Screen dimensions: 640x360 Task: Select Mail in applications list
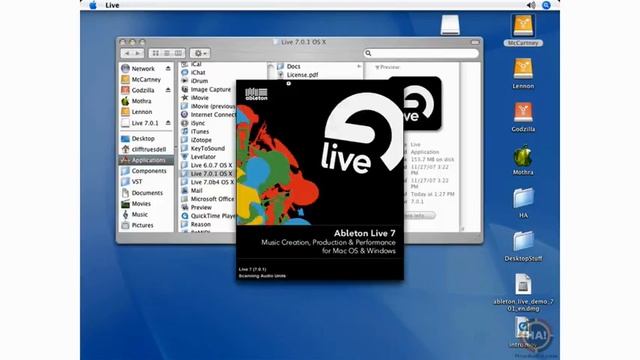click(x=192, y=191)
